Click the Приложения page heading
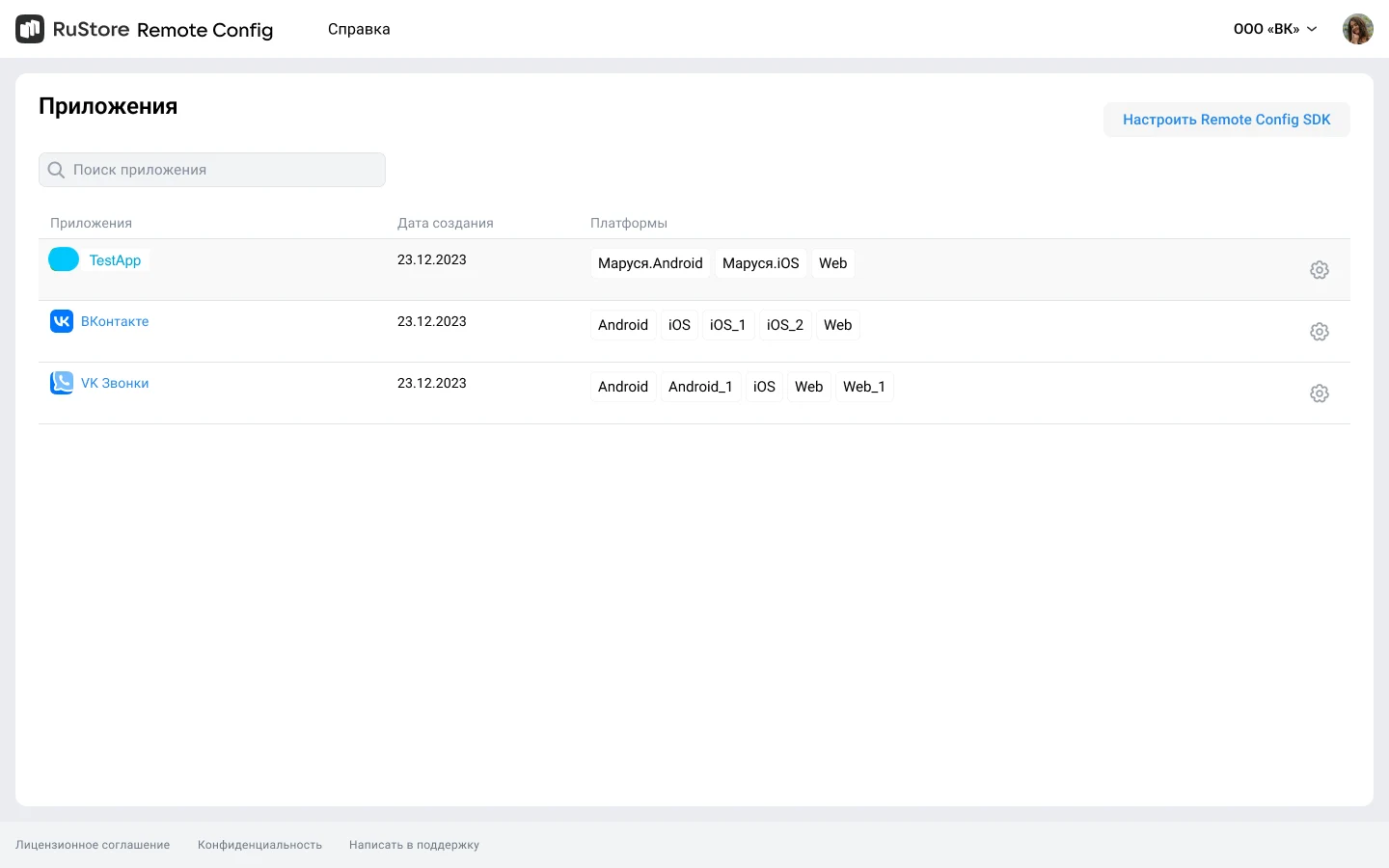 point(108,106)
